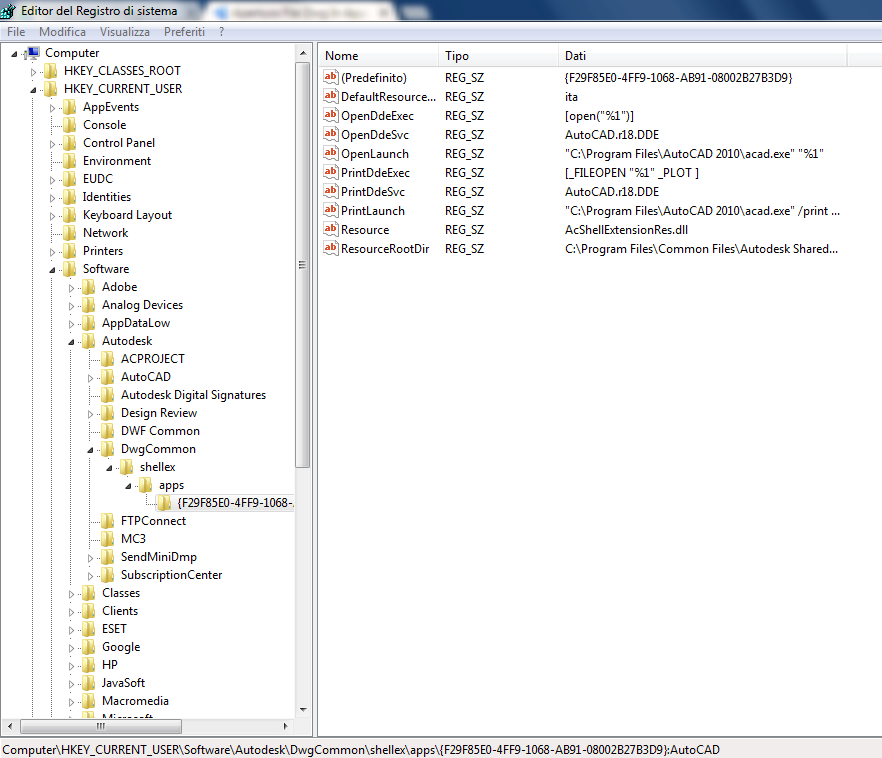Select the ResourceRootDir value icon
The height and width of the screenshot is (758, 882).
pyautogui.click(x=331, y=249)
